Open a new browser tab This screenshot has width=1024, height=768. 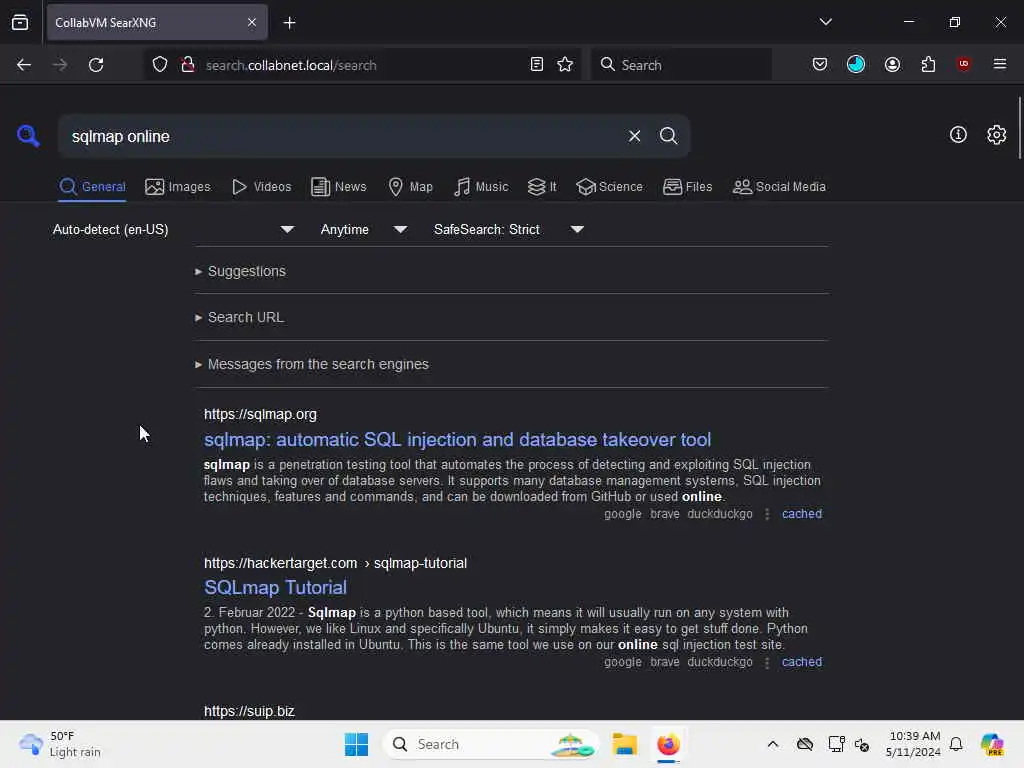tap(289, 23)
